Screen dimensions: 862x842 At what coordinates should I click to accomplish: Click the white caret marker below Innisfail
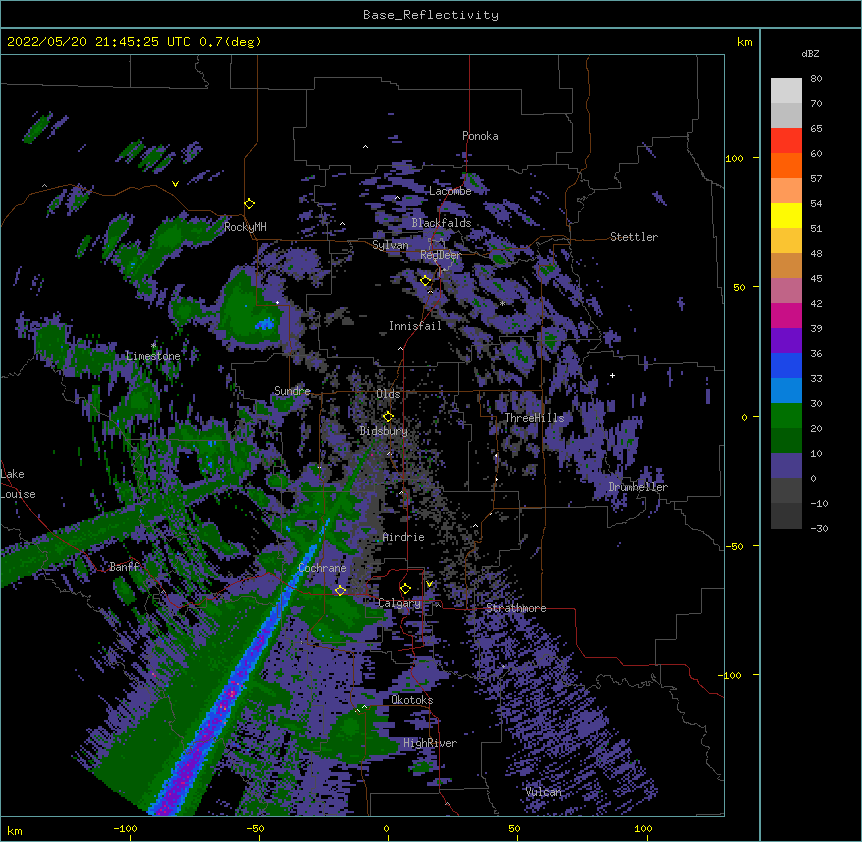[400, 348]
